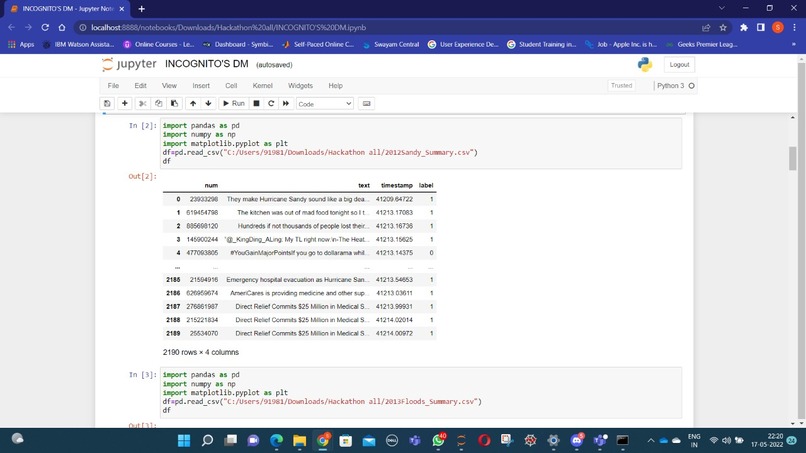Open the browser side panel icon
This screenshot has width=806, height=453.
coord(761,27)
